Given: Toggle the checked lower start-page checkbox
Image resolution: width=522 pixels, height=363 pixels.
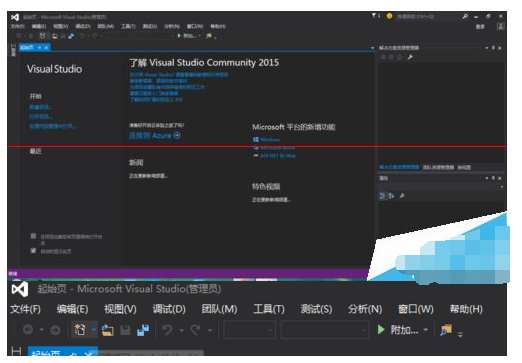Looking at the screenshot, I should coord(33,250).
